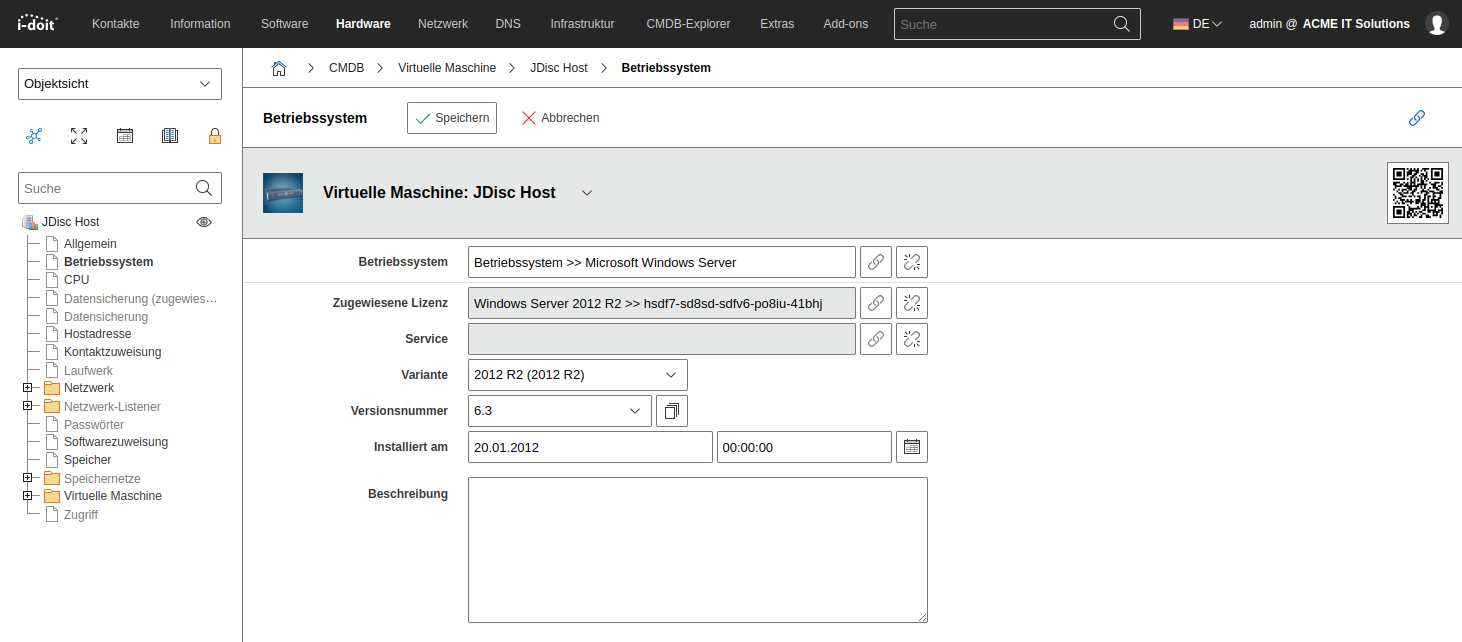
Task: Click the CMDB explorer network icon in sidebar
Action: pos(34,136)
